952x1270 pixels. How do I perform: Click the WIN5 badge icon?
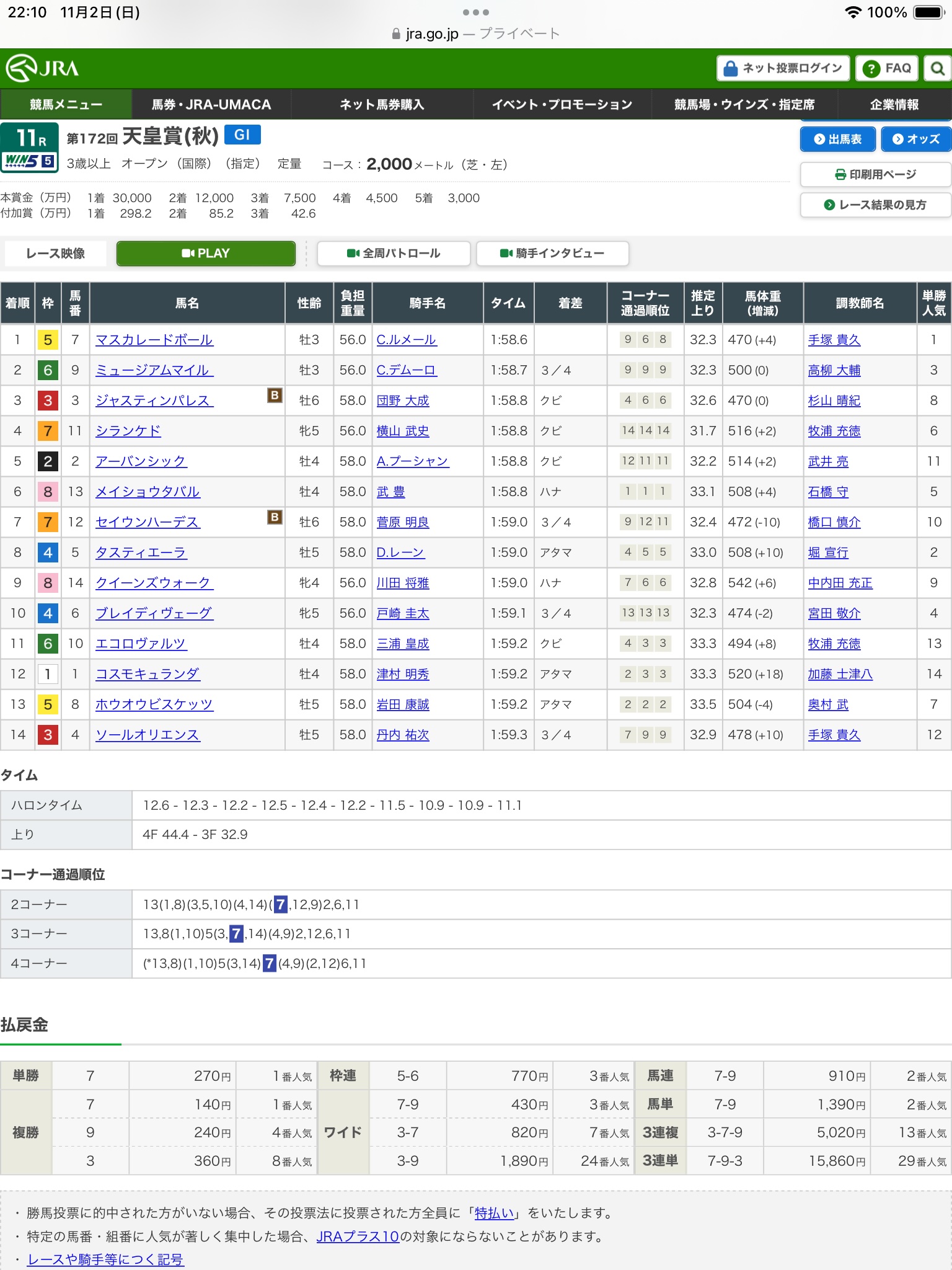(x=30, y=161)
